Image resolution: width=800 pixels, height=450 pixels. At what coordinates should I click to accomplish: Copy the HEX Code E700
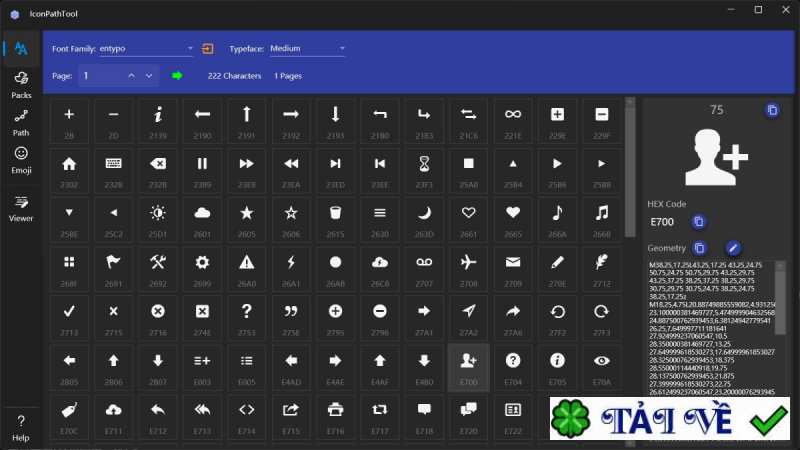(698, 221)
